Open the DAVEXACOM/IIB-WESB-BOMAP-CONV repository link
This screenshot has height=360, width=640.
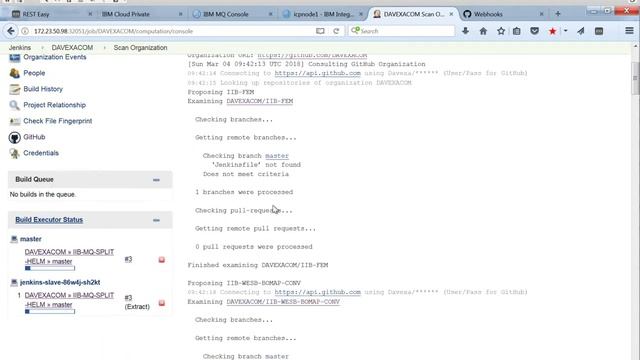coord(283,302)
